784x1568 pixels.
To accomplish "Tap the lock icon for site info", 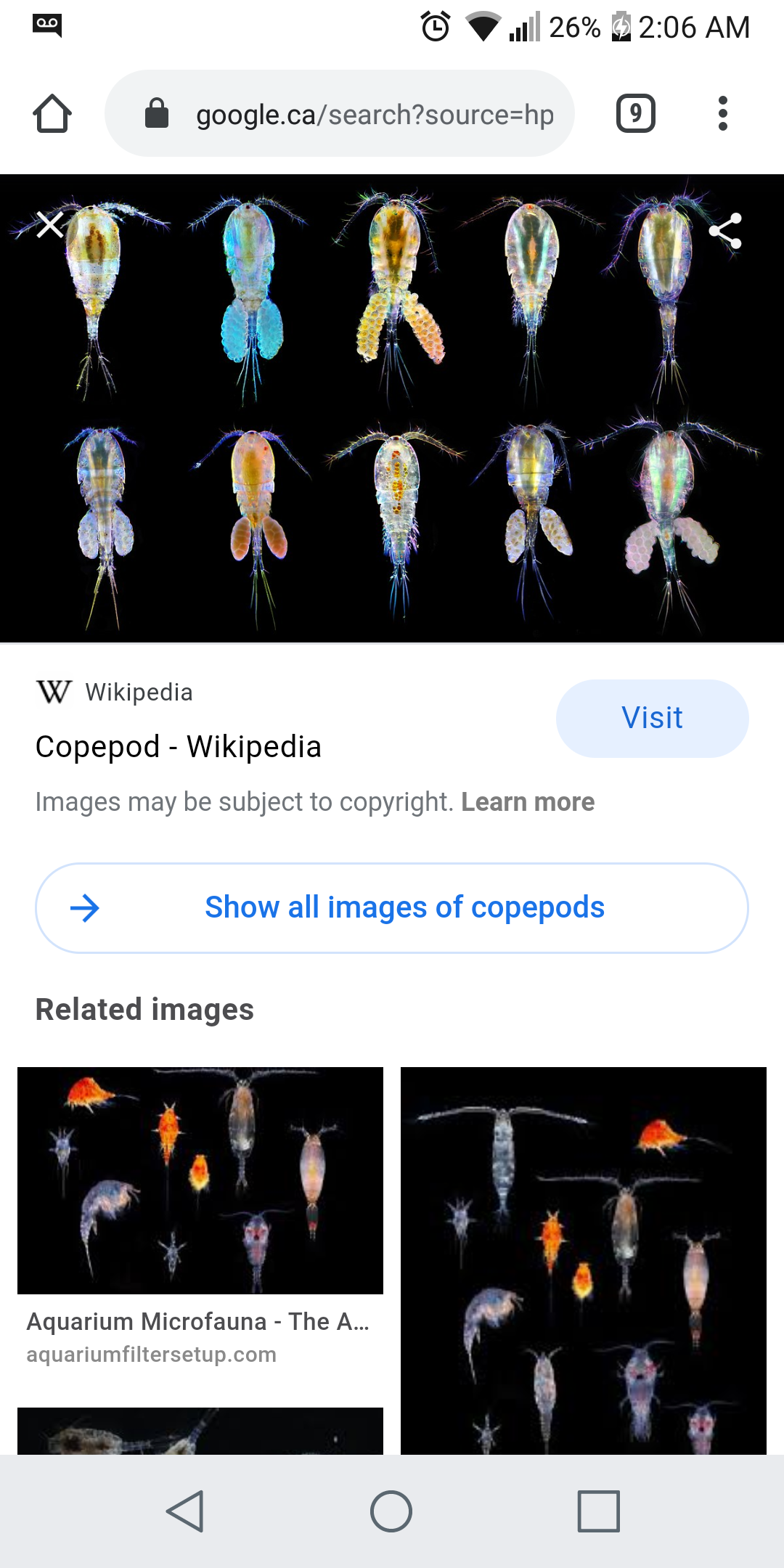I will (157, 113).
